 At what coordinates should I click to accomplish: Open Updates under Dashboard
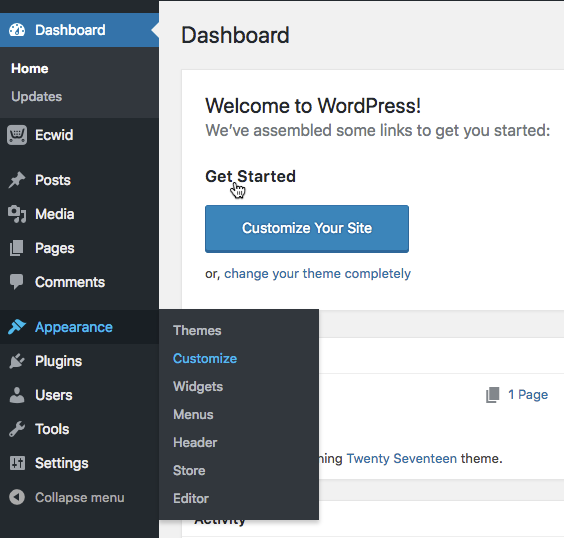point(36,96)
